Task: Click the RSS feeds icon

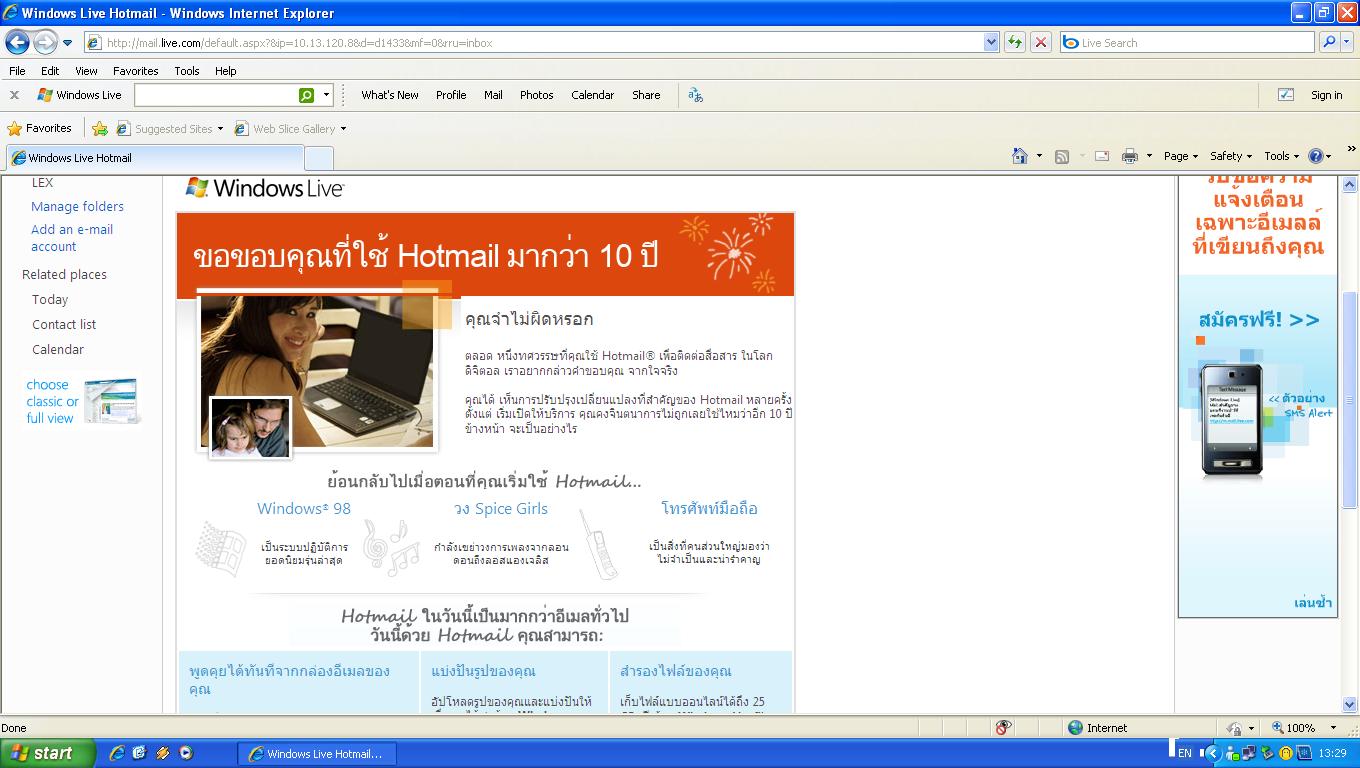Action: click(1062, 156)
